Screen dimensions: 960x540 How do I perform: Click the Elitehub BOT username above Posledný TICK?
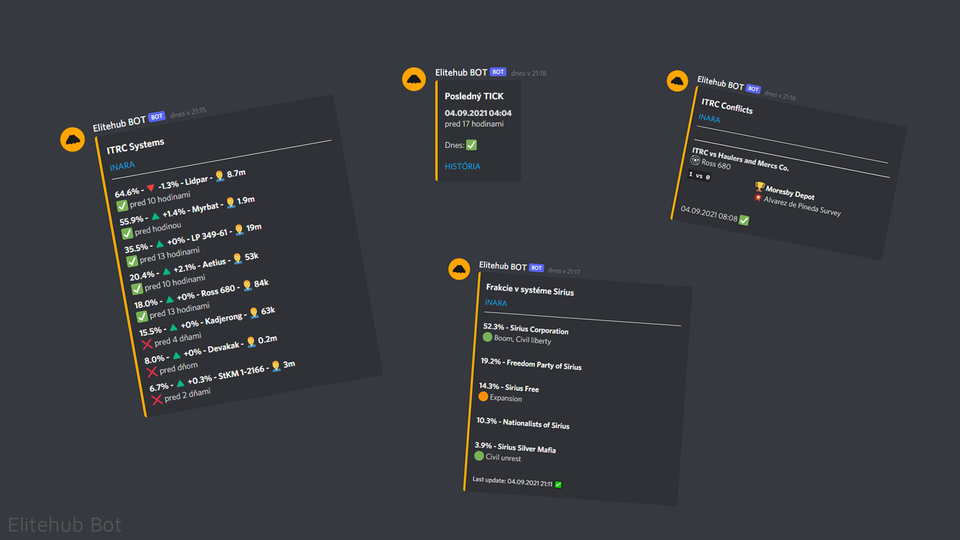(x=461, y=72)
